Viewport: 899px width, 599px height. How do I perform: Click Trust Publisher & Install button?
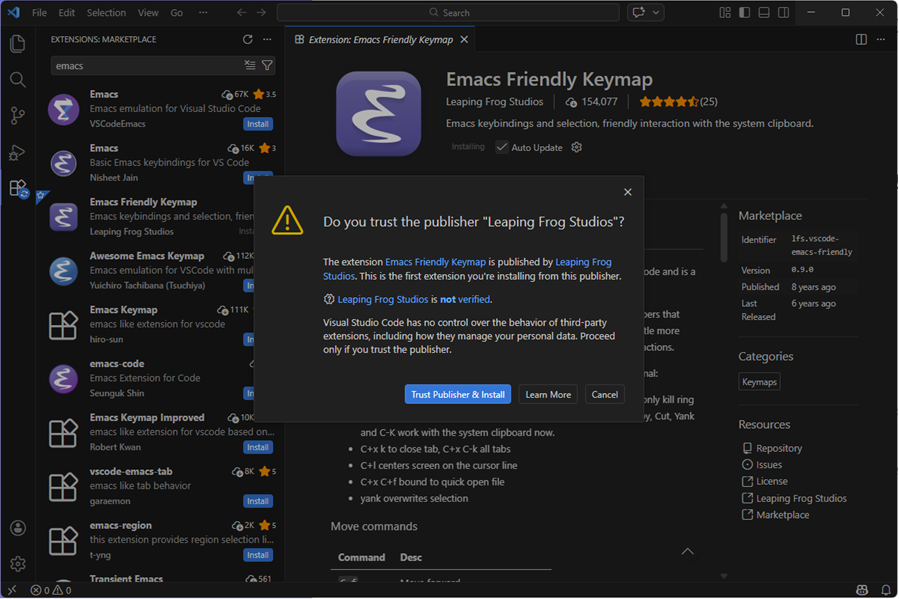tap(457, 395)
